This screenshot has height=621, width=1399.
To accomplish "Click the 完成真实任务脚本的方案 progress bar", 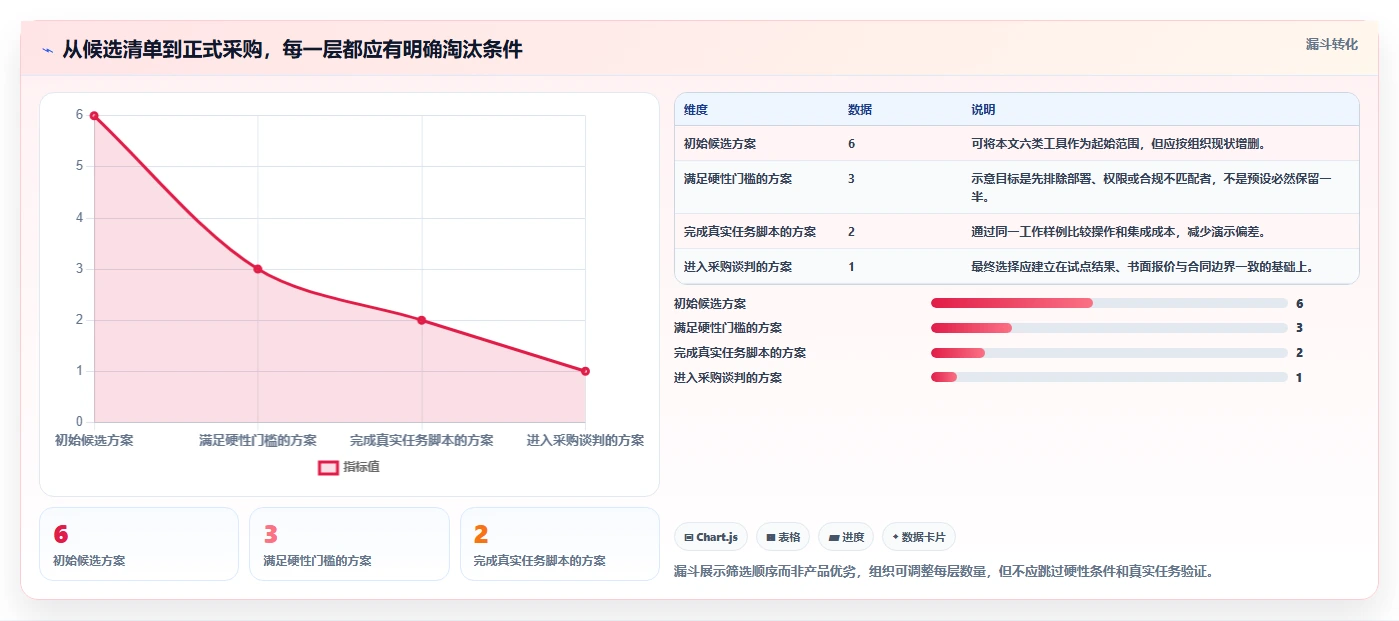I will click(1109, 353).
